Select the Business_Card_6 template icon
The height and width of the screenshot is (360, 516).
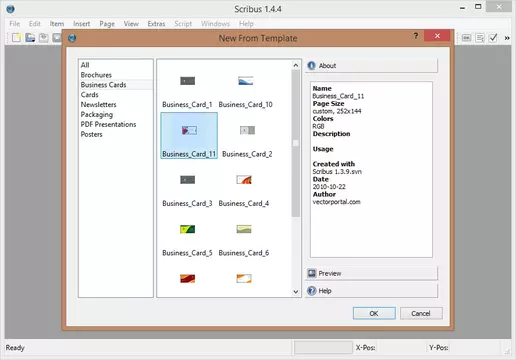(244, 229)
